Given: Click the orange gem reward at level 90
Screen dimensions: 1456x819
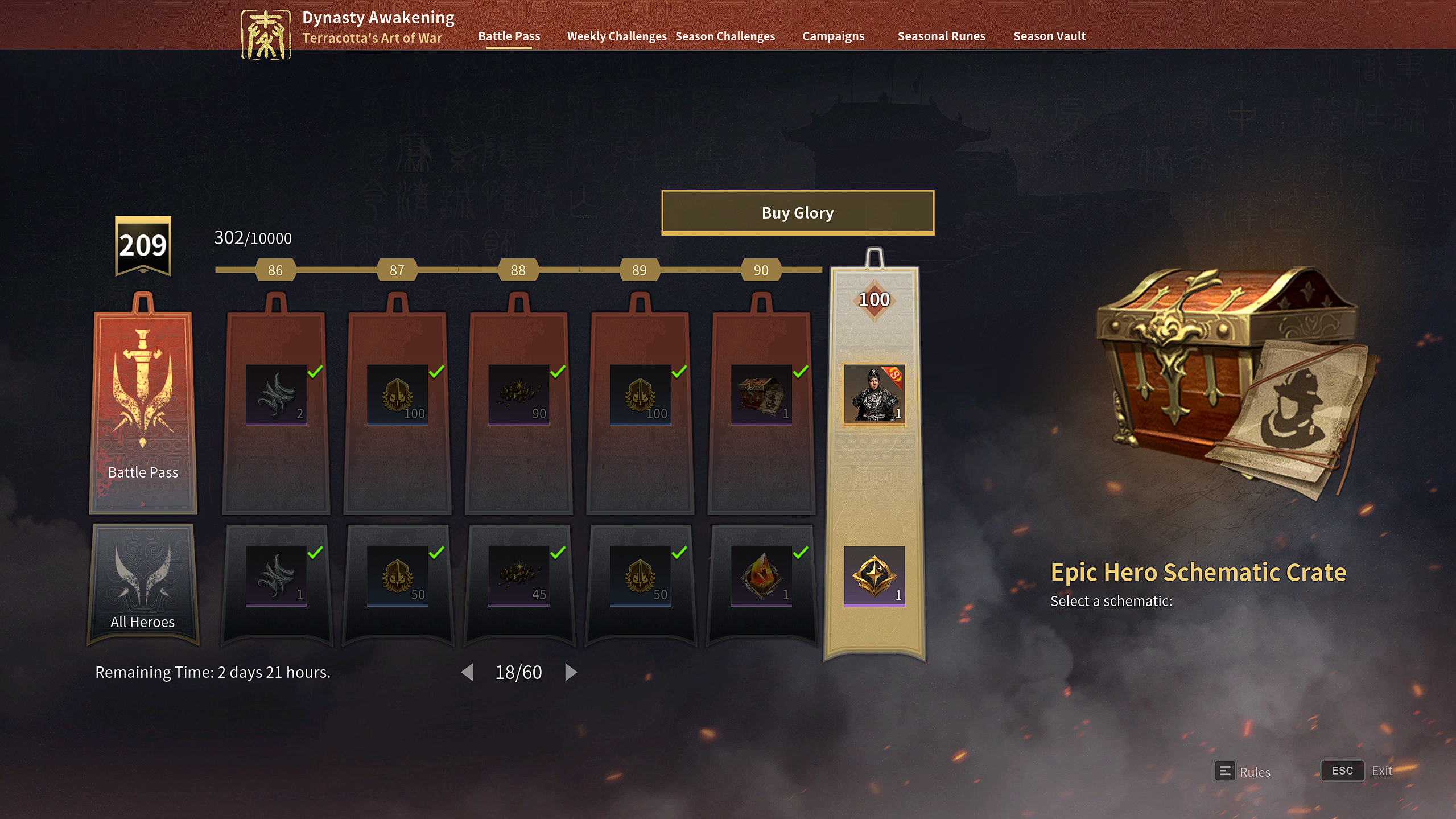Looking at the screenshot, I should (x=761, y=576).
